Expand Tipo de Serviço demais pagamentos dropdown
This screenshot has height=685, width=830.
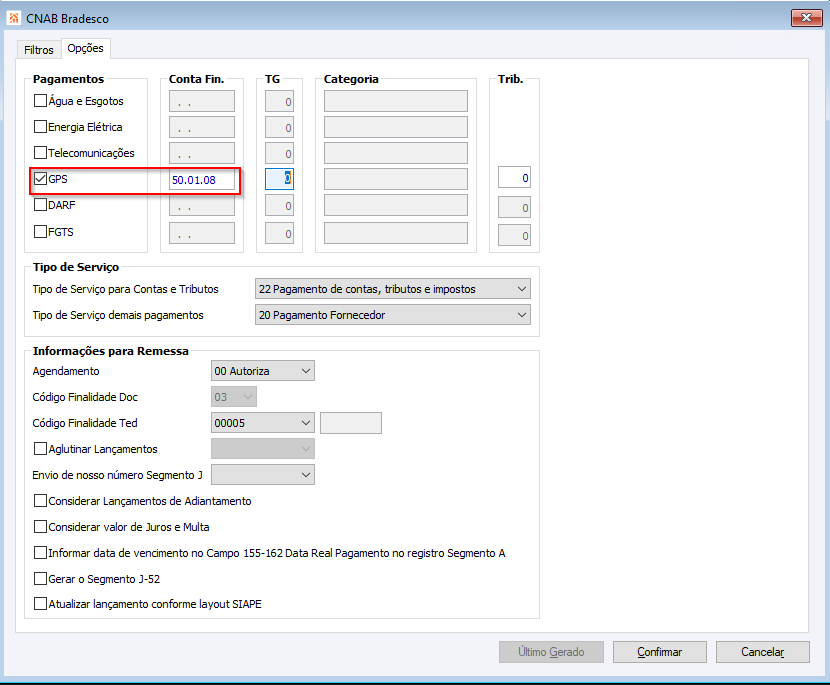click(393, 315)
